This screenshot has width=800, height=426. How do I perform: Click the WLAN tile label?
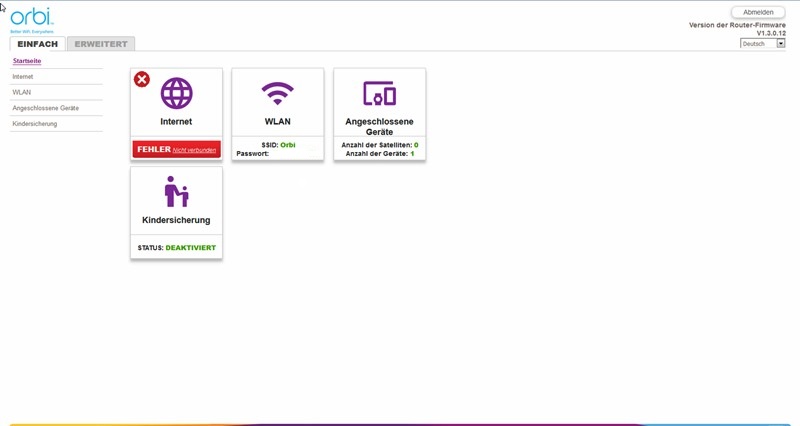click(278, 121)
